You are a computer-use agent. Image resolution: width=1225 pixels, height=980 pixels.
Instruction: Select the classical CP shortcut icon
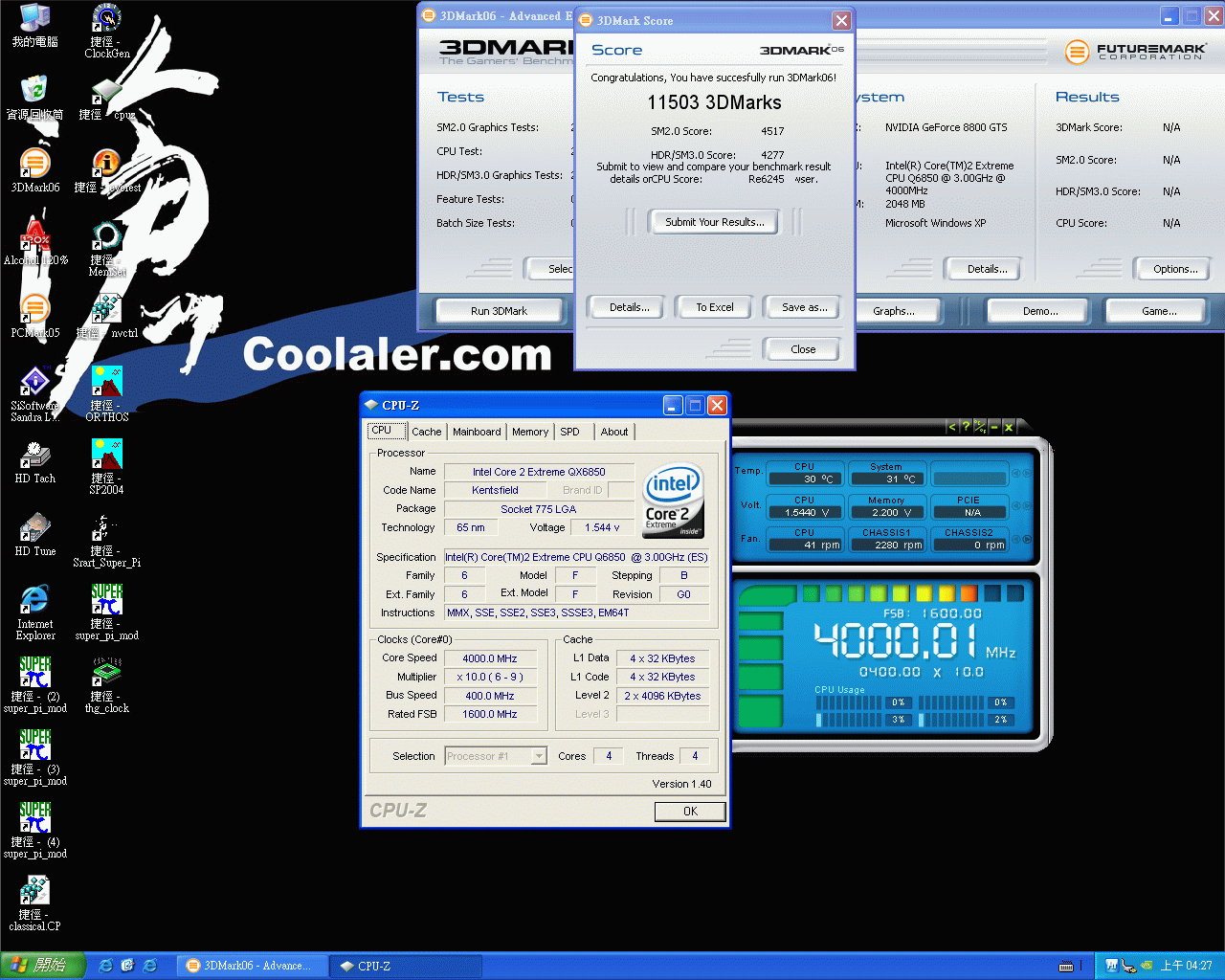(x=34, y=903)
